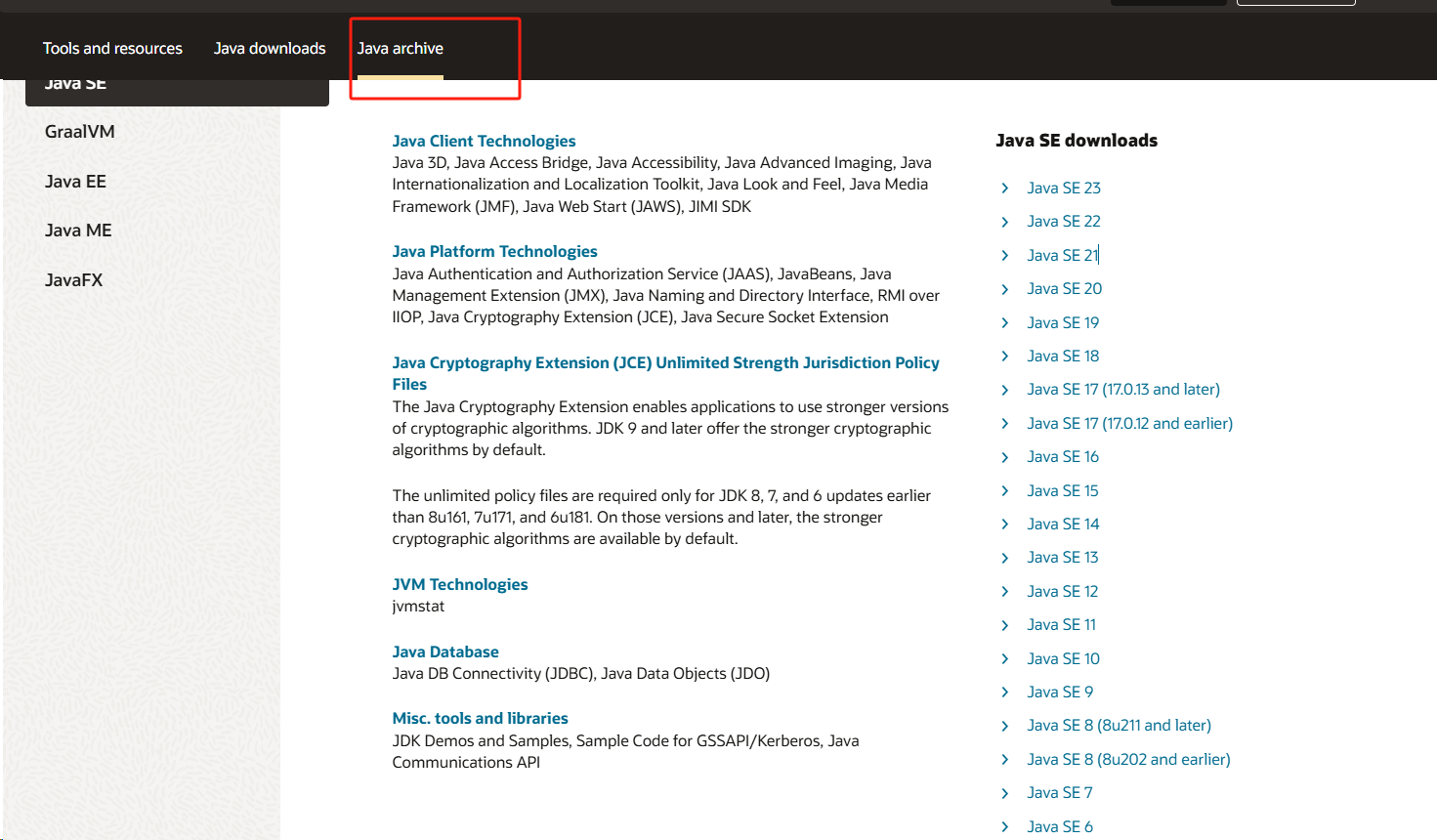Screen dimensions: 1437x840
Task: Click the chevron beside Java SE 13
Action: [x=1005, y=558]
